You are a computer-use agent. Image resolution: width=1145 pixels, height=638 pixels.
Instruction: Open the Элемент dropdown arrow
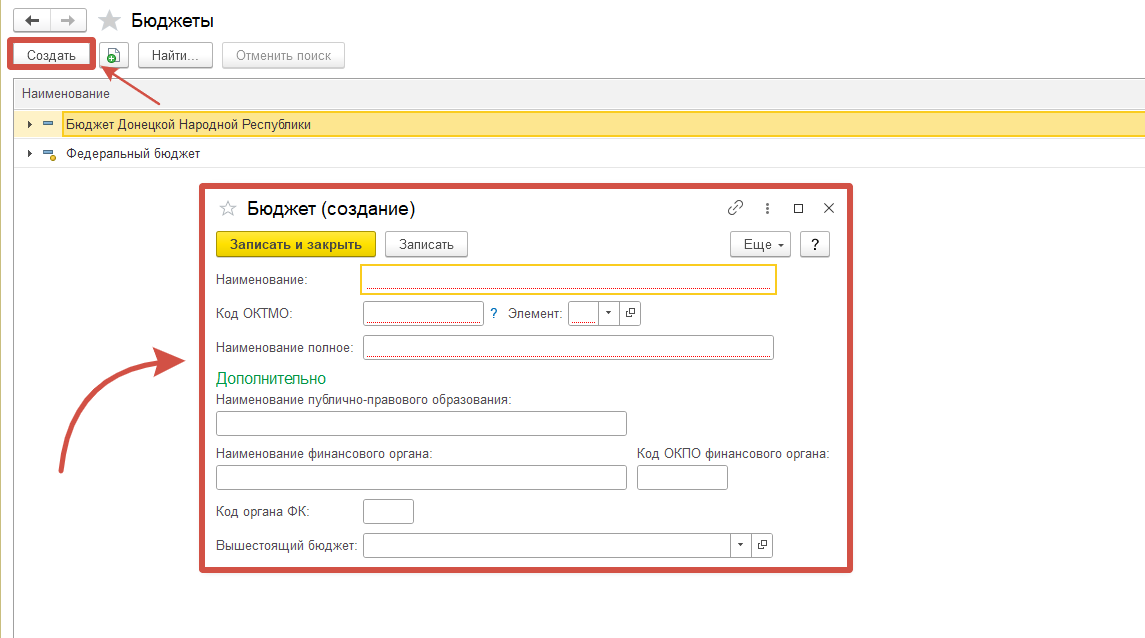608,313
